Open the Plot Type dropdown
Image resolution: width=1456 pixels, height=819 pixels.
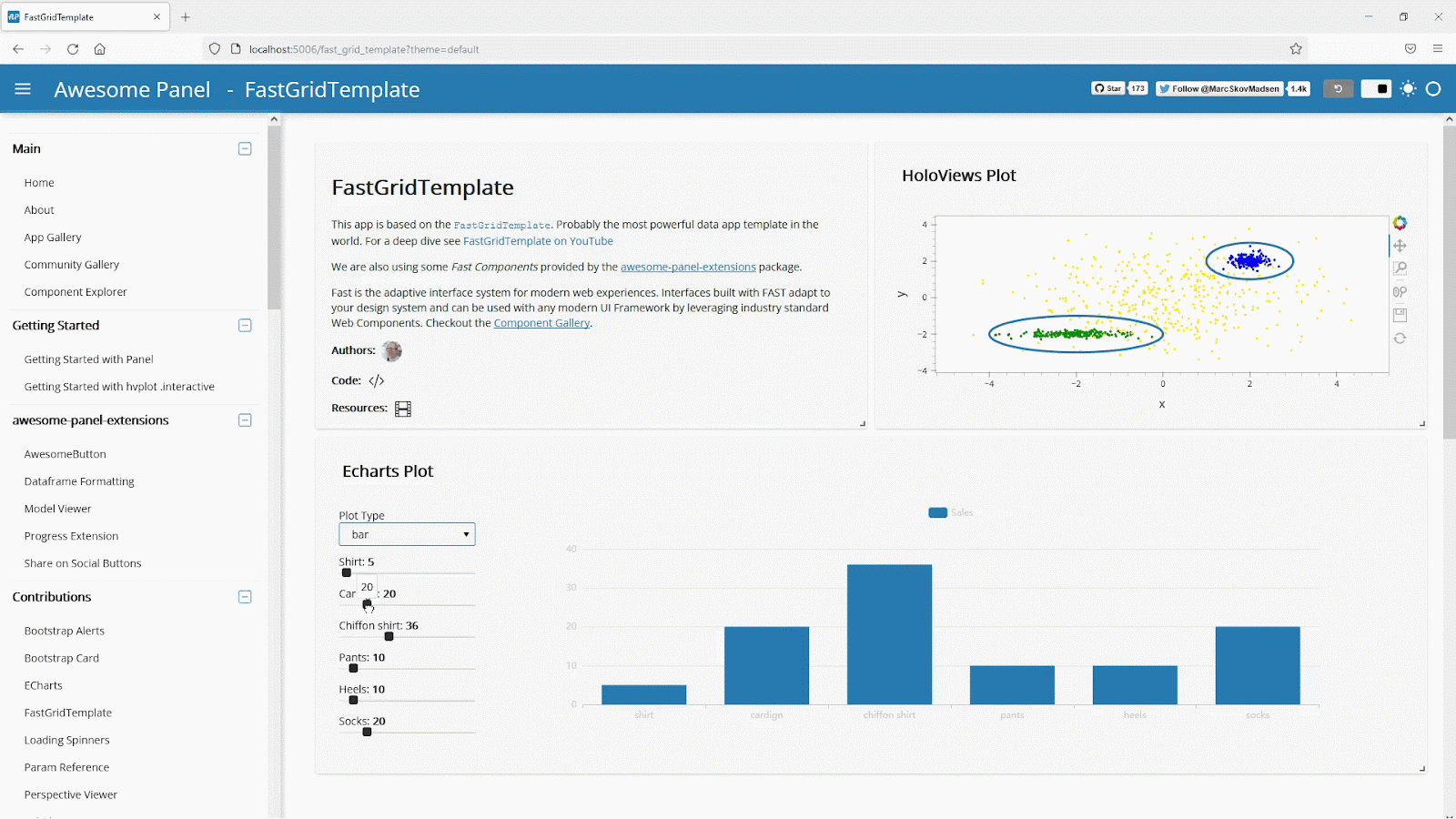pos(407,534)
